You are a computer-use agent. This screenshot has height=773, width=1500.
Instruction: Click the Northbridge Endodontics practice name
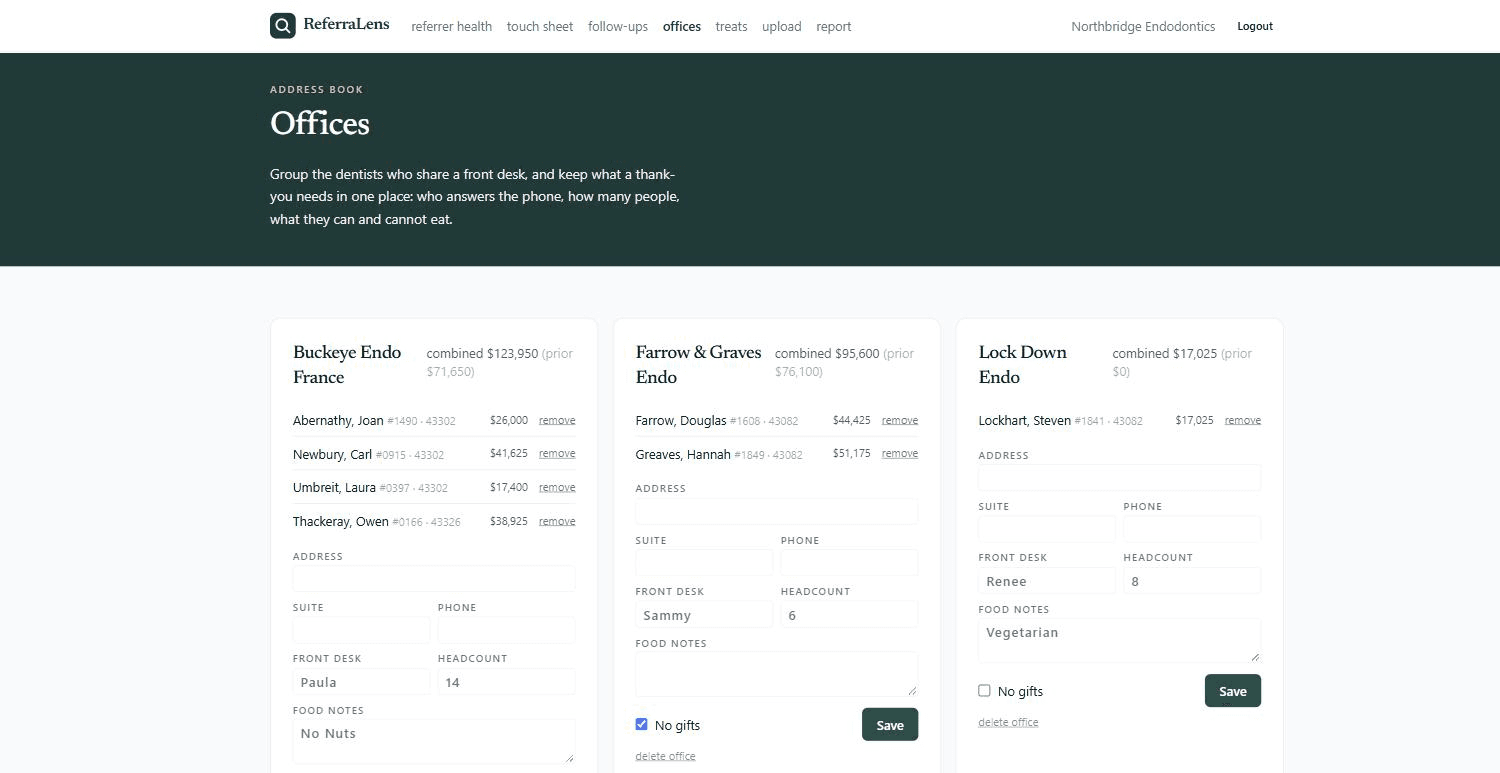point(1143,27)
